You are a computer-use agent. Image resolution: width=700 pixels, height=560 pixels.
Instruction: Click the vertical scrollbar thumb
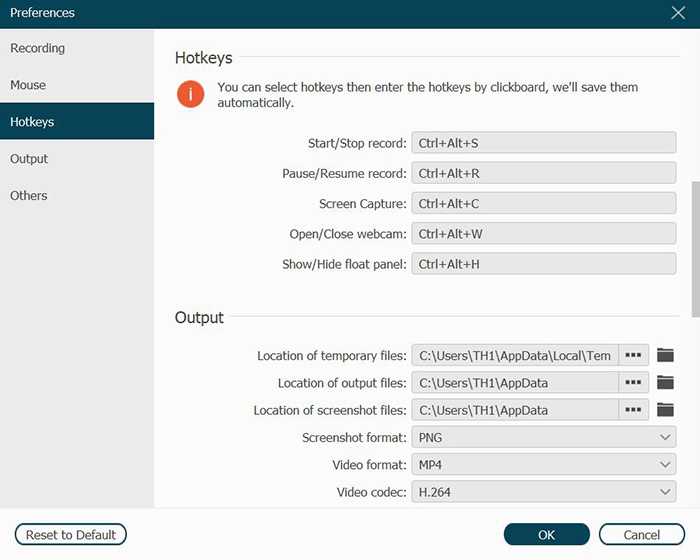coord(696,249)
